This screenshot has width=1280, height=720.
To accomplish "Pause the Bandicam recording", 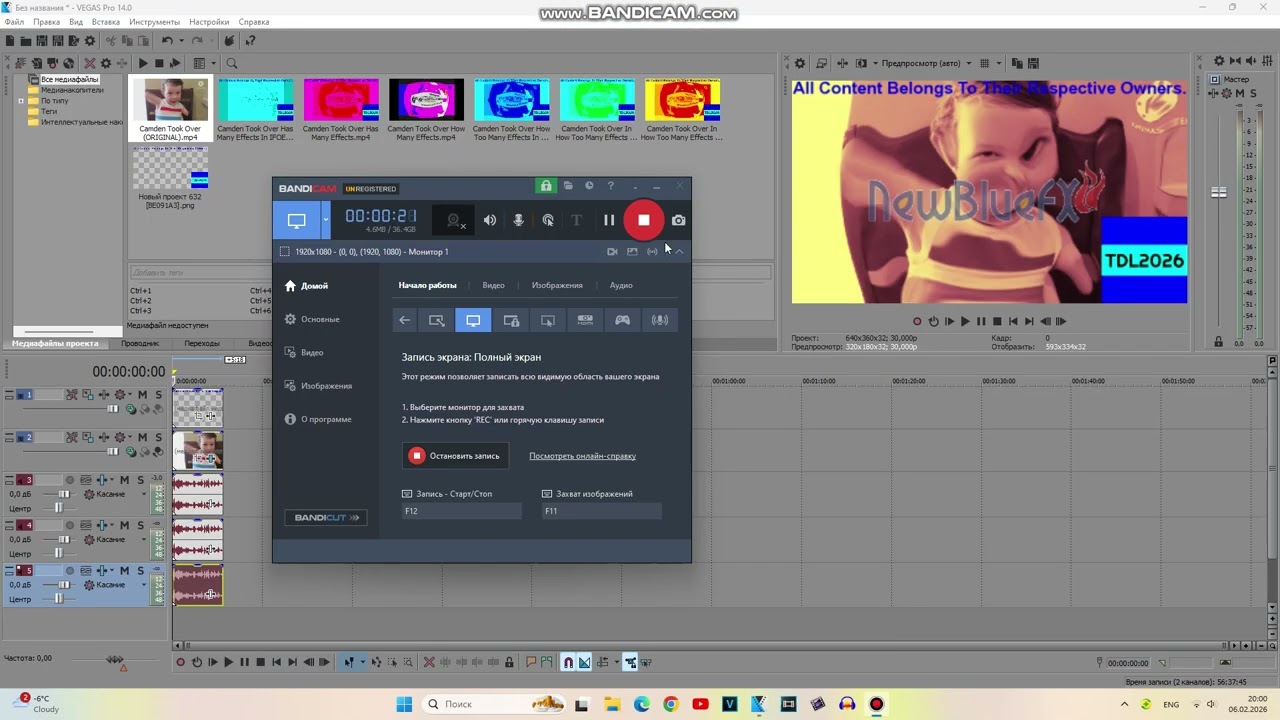I will (608, 220).
